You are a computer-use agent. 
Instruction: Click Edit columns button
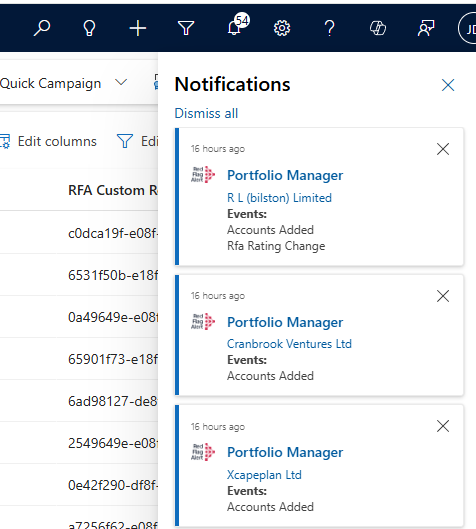click(x=48, y=141)
